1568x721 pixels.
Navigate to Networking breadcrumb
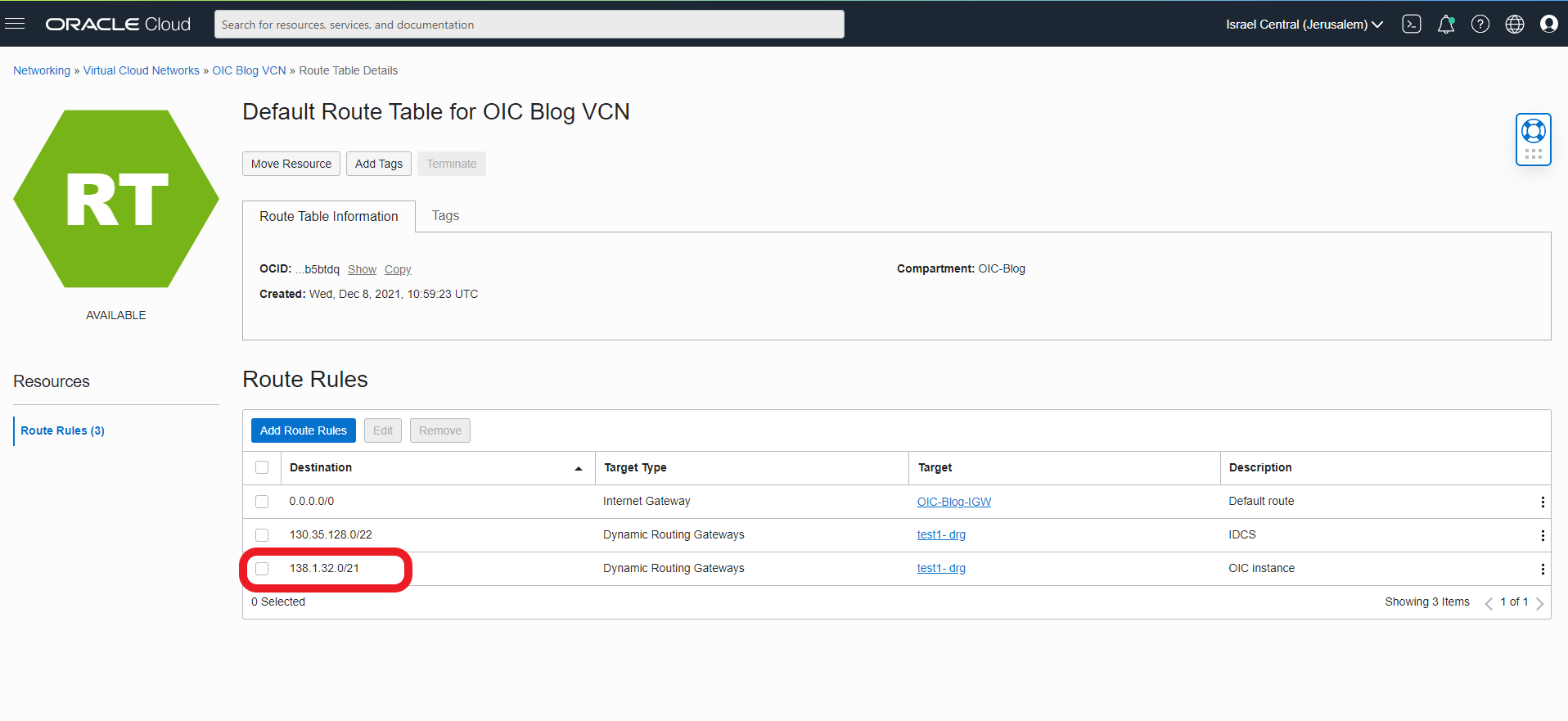(42, 70)
